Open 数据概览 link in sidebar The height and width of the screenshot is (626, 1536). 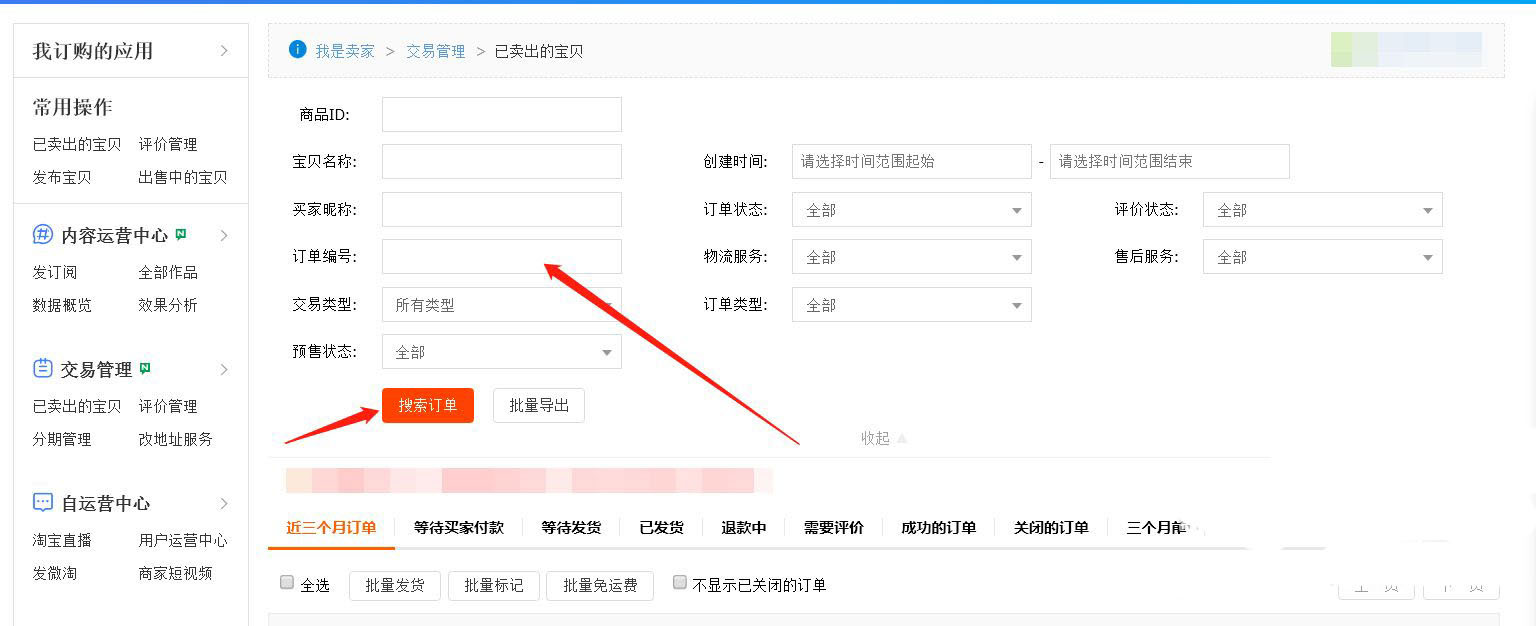coord(62,305)
